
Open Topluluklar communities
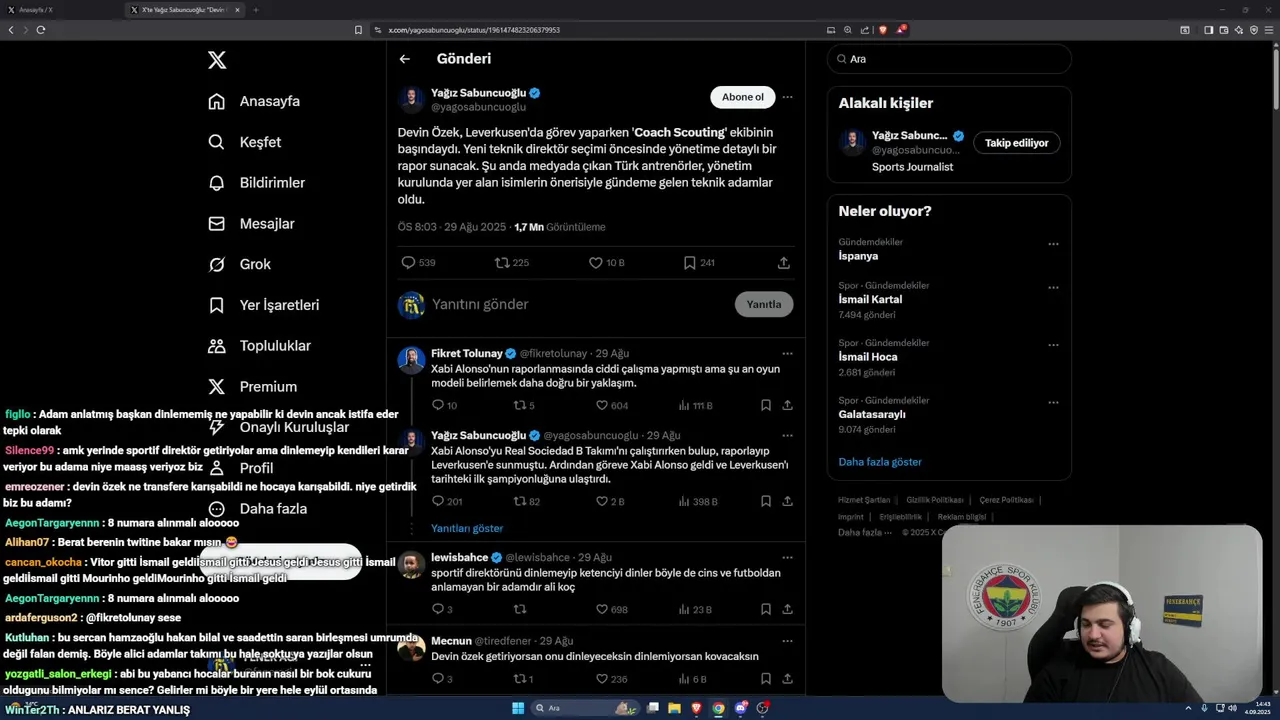click(x=259, y=346)
